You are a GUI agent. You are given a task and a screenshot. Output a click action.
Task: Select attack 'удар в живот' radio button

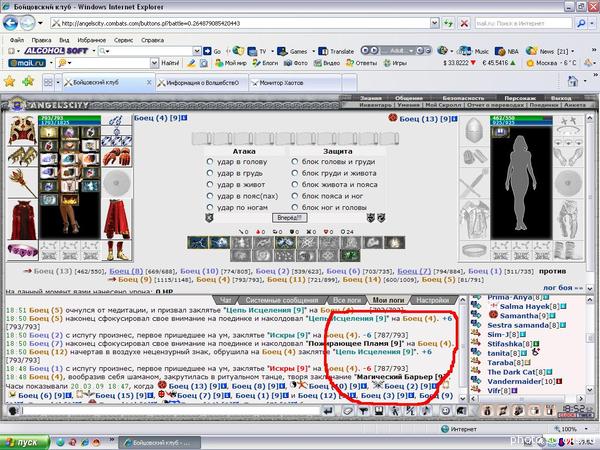[x=210, y=184]
